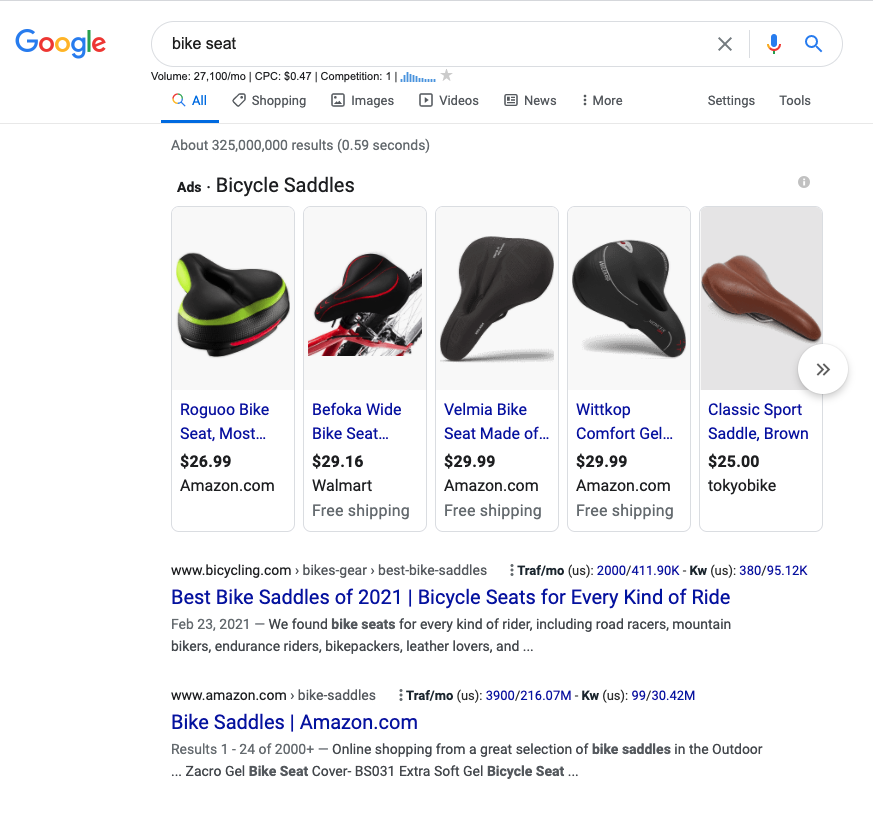Click the Walmart seller name

tap(342, 486)
